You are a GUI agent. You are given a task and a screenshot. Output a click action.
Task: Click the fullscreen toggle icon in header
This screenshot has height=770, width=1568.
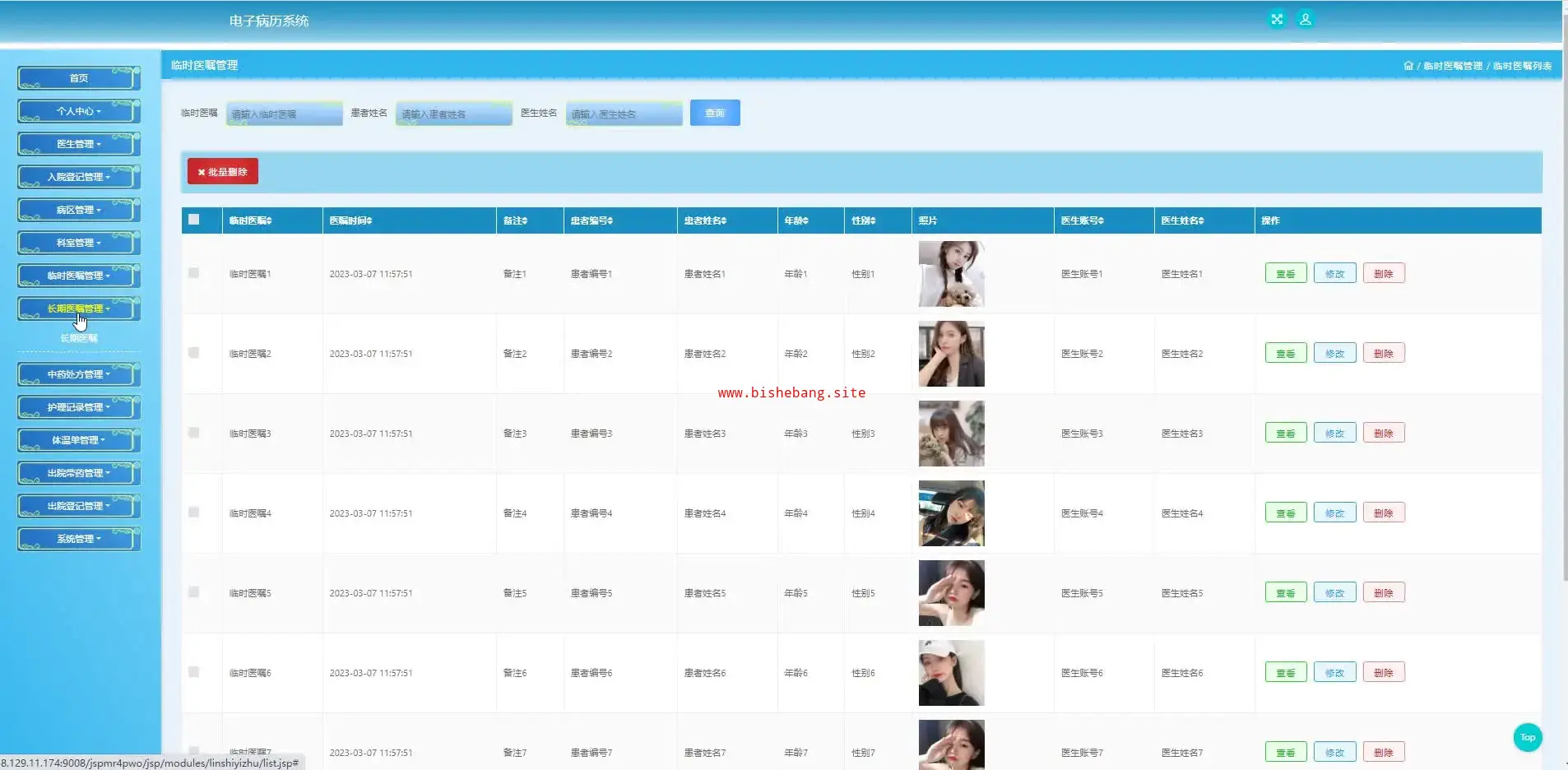pyautogui.click(x=1277, y=20)
